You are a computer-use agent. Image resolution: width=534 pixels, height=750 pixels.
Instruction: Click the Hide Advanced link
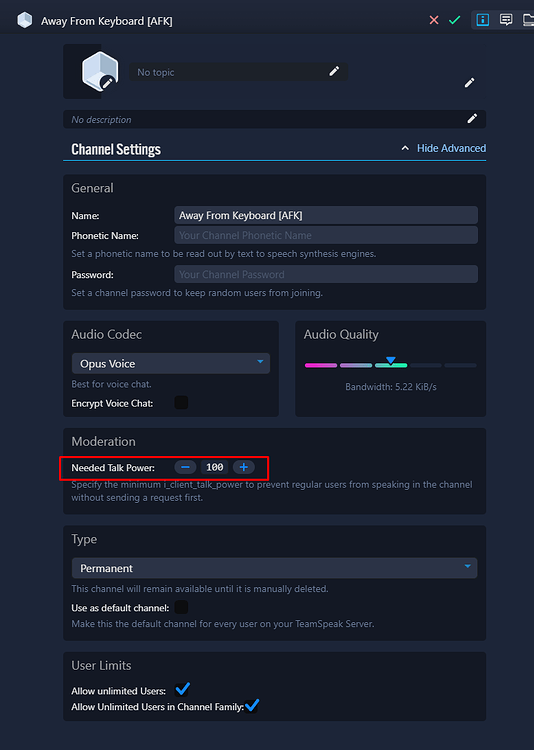pyautogui.click(x=451, y=148)
